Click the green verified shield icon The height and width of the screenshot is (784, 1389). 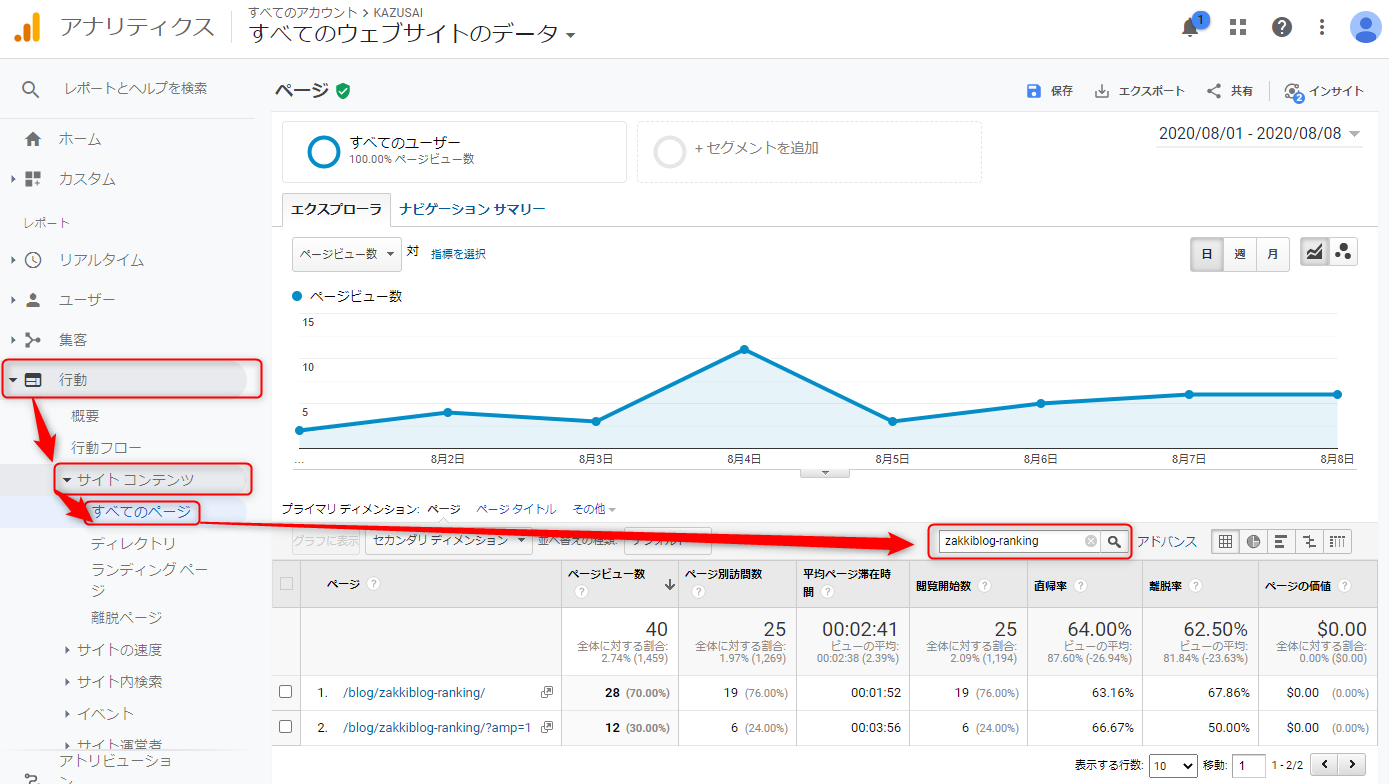343,91
